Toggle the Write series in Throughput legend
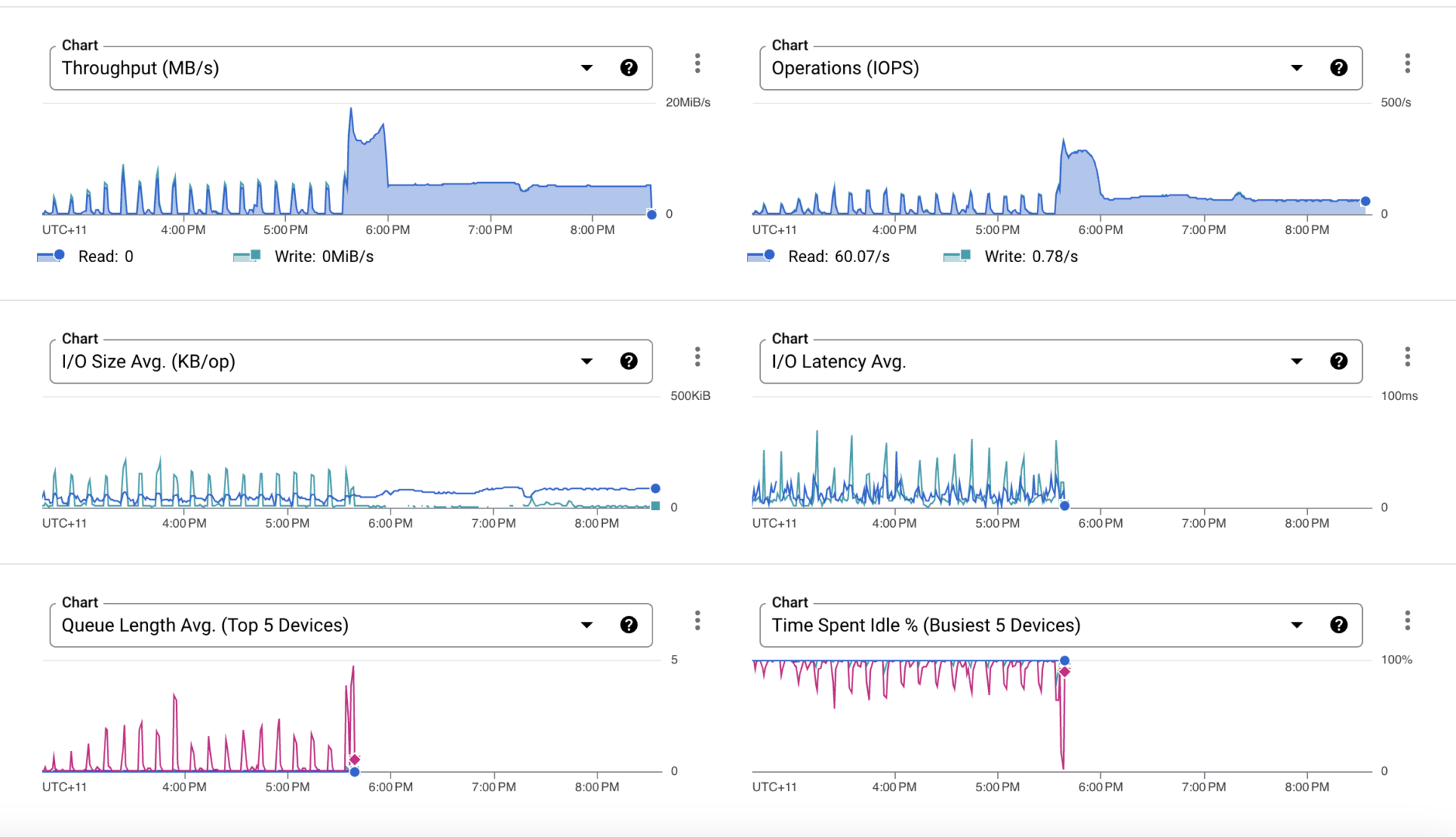 point(304,257)
